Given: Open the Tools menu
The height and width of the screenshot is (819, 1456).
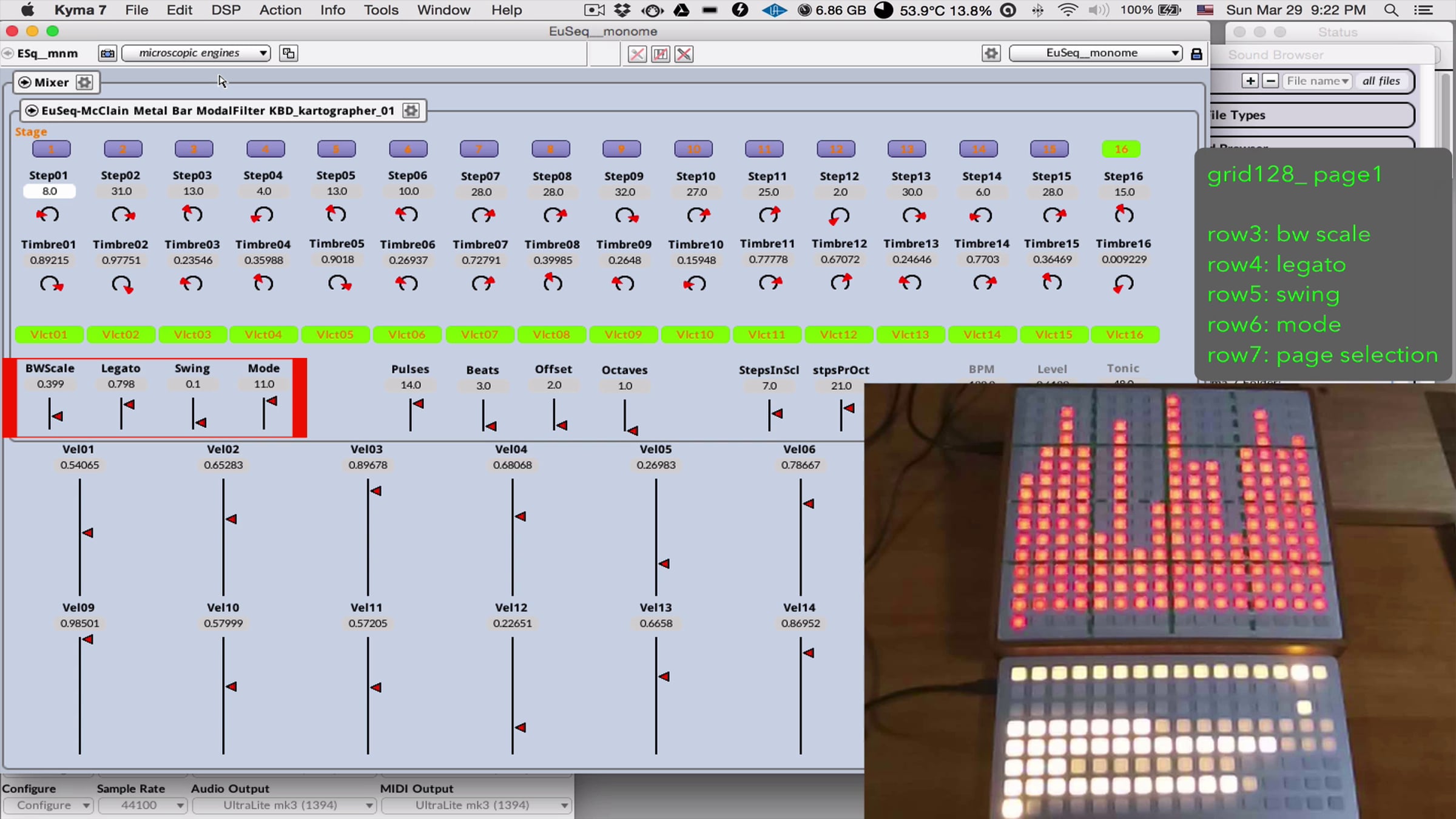Looking at the screenshot, I should (x=381, y=10).
